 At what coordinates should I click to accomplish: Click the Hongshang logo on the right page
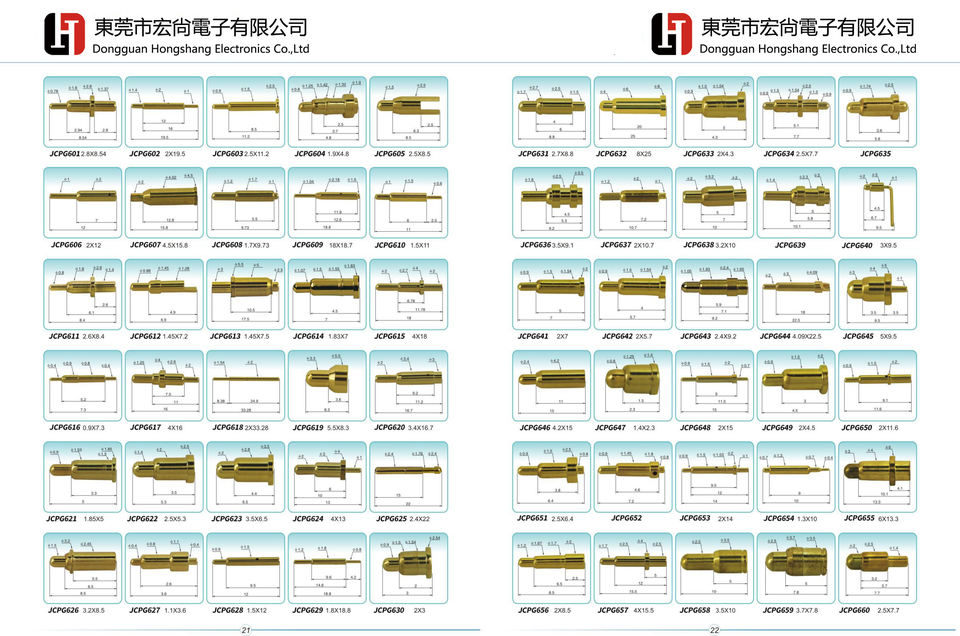671,34
